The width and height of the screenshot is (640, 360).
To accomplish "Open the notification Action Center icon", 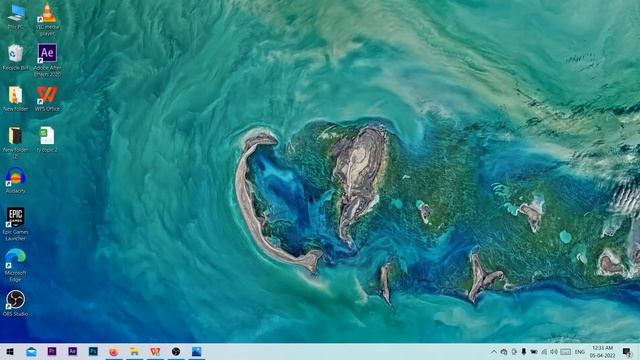I will 627,351.
